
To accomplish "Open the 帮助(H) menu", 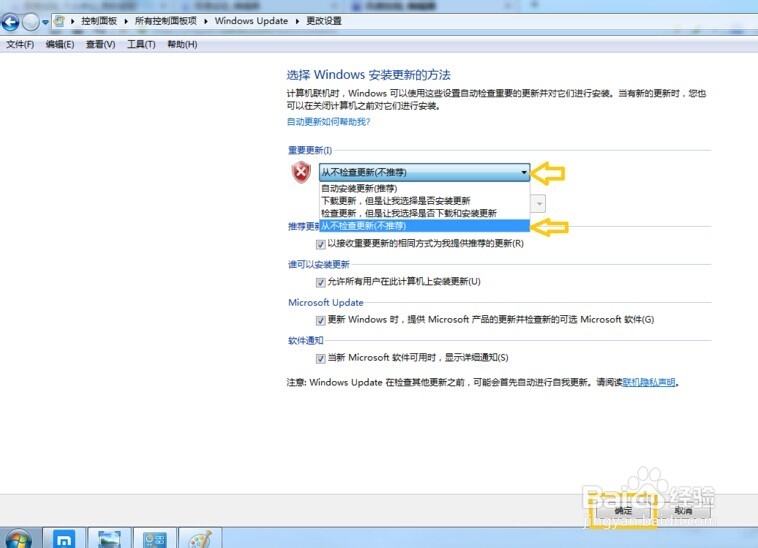I will (x=182, y=44).
